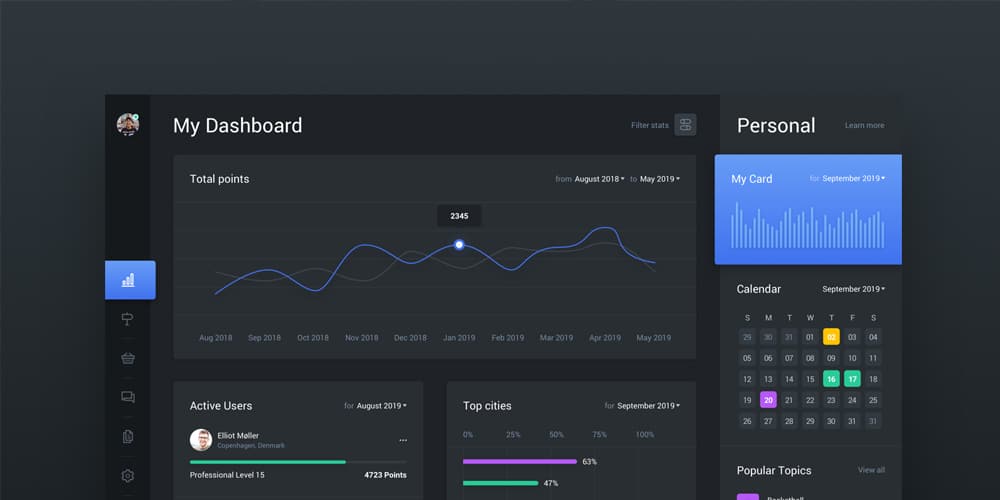Click the Professional Level 15 text
This screenshot has width=1000, height=500.
tap(227, 475)
